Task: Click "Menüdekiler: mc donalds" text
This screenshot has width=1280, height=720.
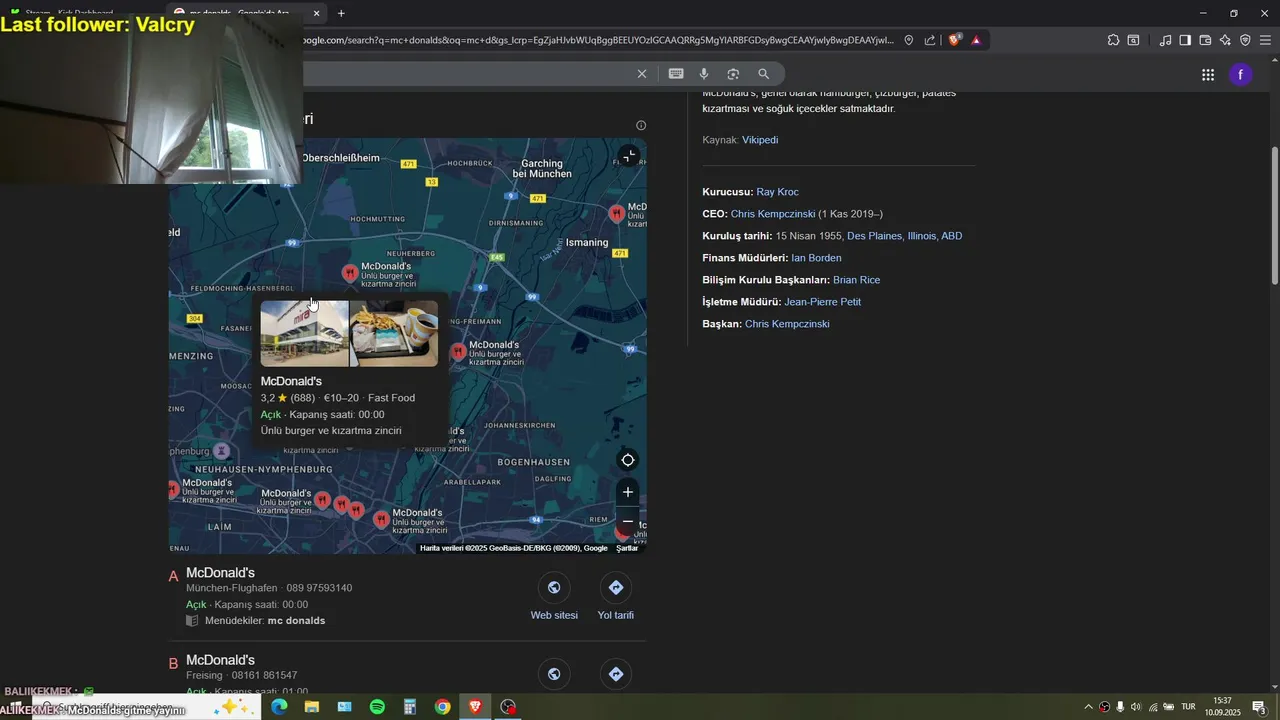Action: (x=265, y=621)
